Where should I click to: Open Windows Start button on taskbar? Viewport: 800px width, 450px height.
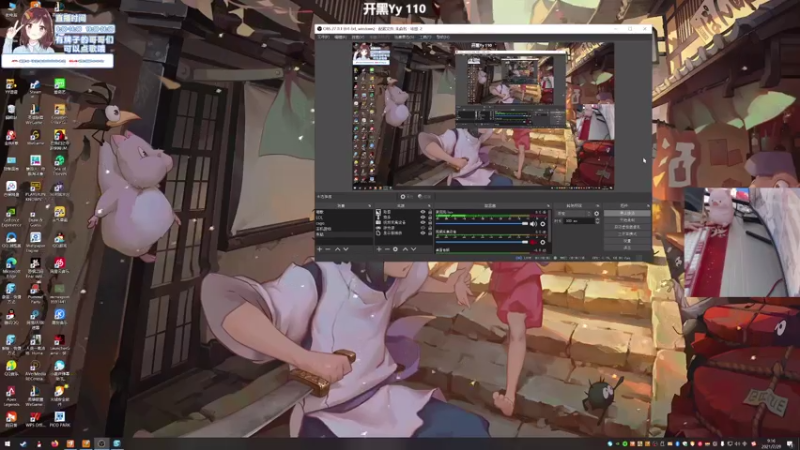click(x=7, y=444)
